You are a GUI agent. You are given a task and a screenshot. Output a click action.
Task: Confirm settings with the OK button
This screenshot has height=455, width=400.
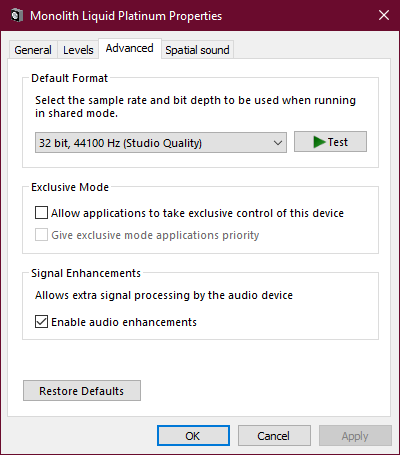coord(193,436)
